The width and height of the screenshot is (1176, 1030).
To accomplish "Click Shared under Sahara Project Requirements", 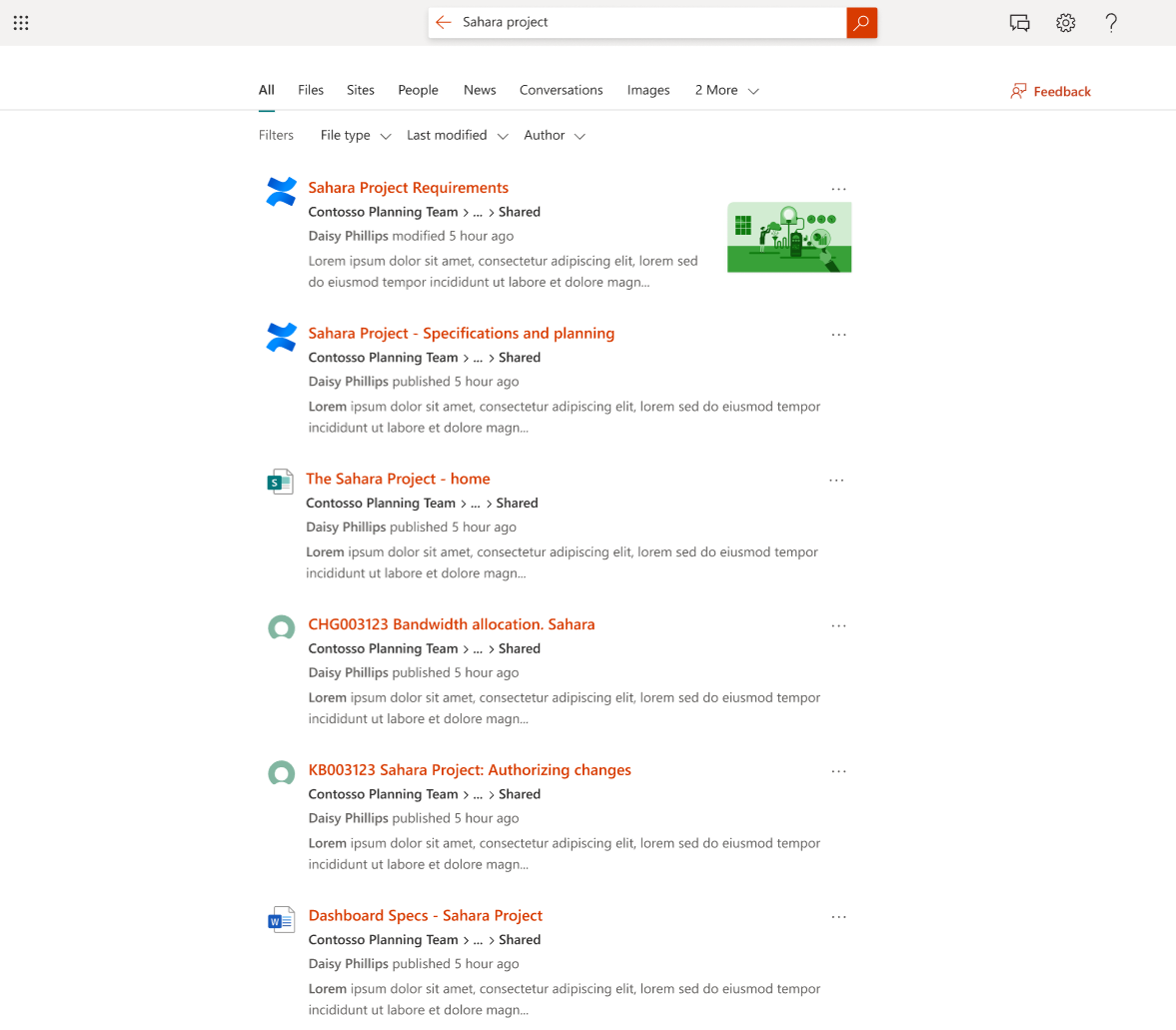I will pyautogui.click(x=519, y=213).
